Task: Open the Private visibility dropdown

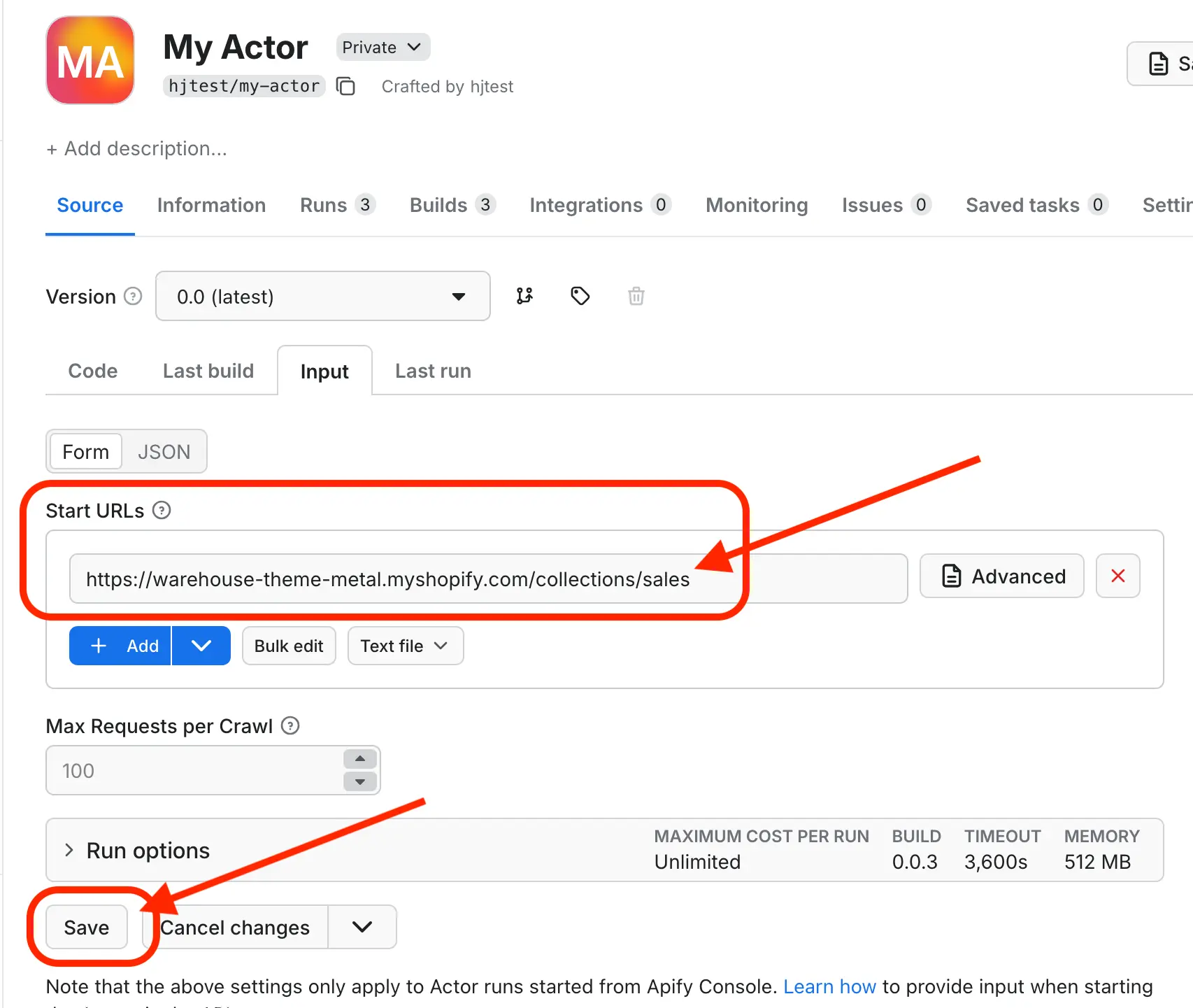Action: tap(383, 47)
